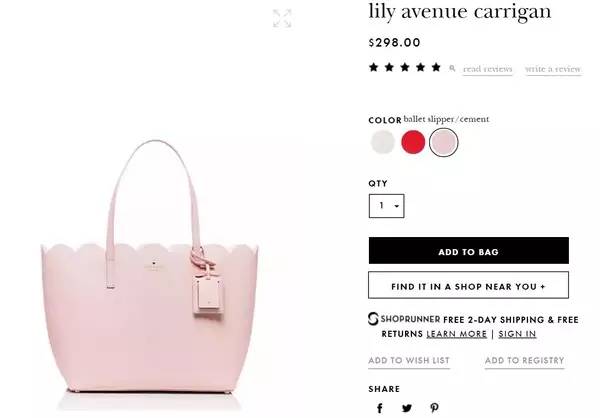Open the QTY quantity dropdown

pyautogui.click(x=386, y=206)
